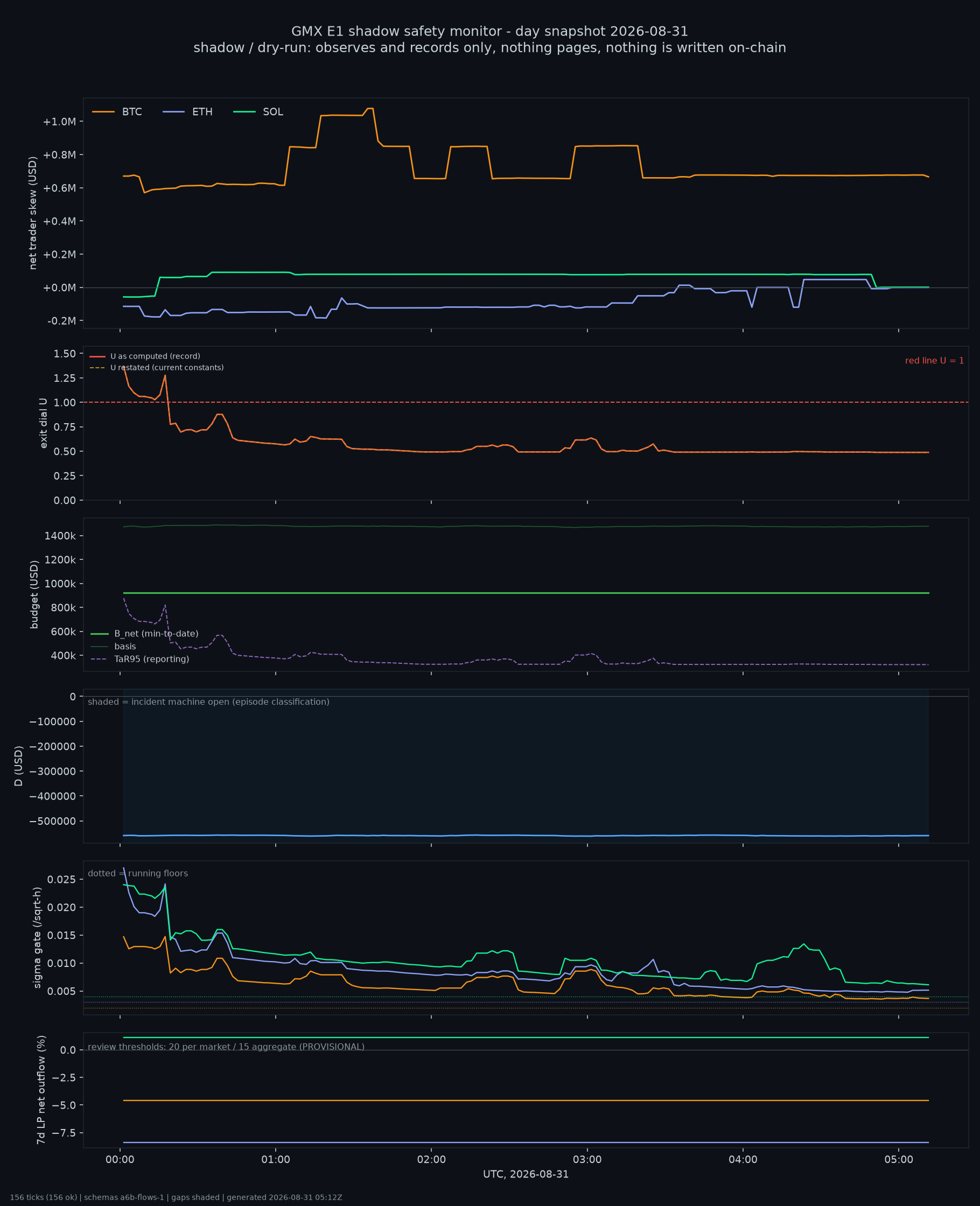Viewport: 980px width, 1206px height.
Task: Click the '800k' budget tick label
Action: (63, 608)
